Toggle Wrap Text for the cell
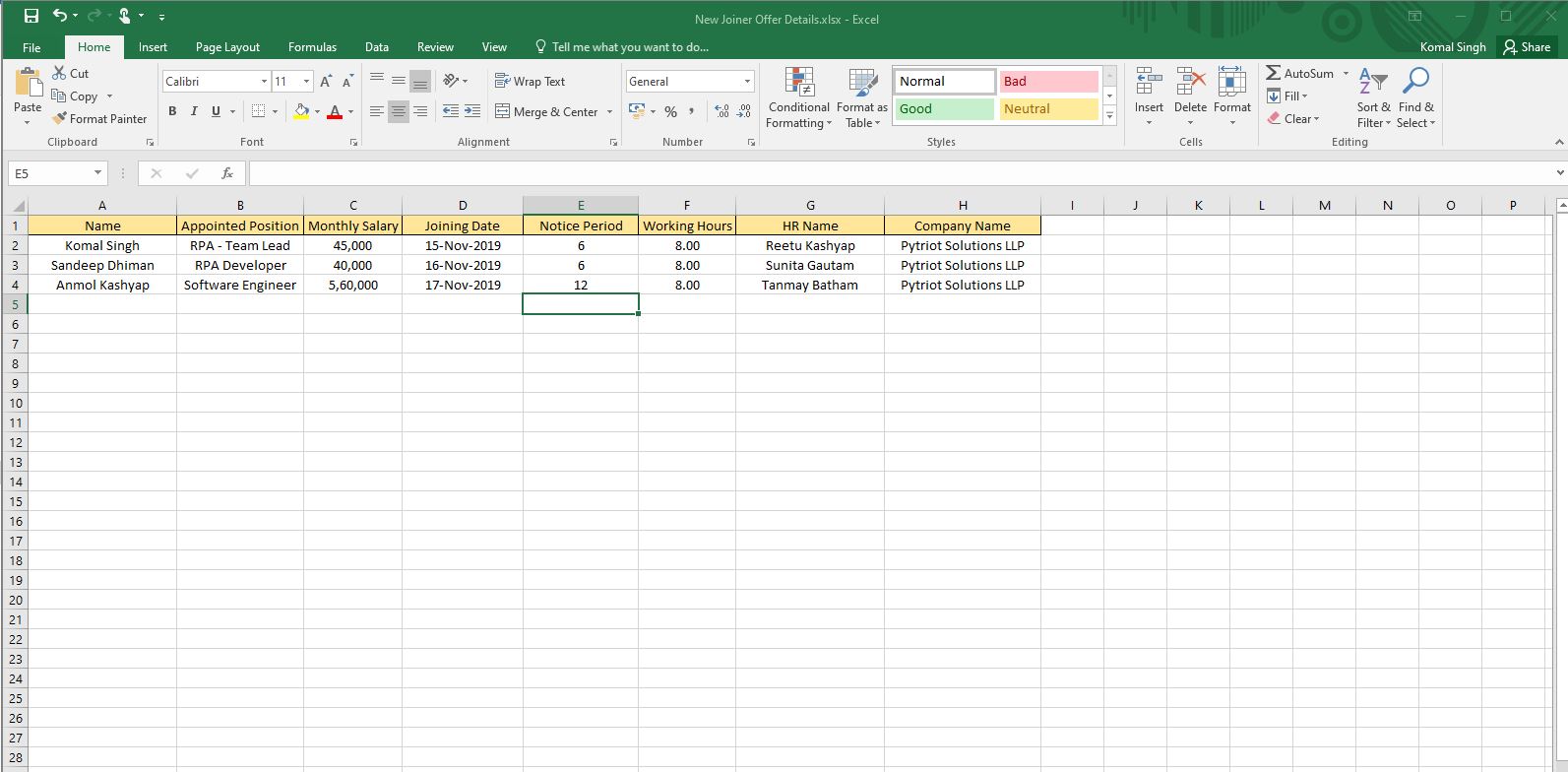1568x772 pixels. tap(530, 82)
